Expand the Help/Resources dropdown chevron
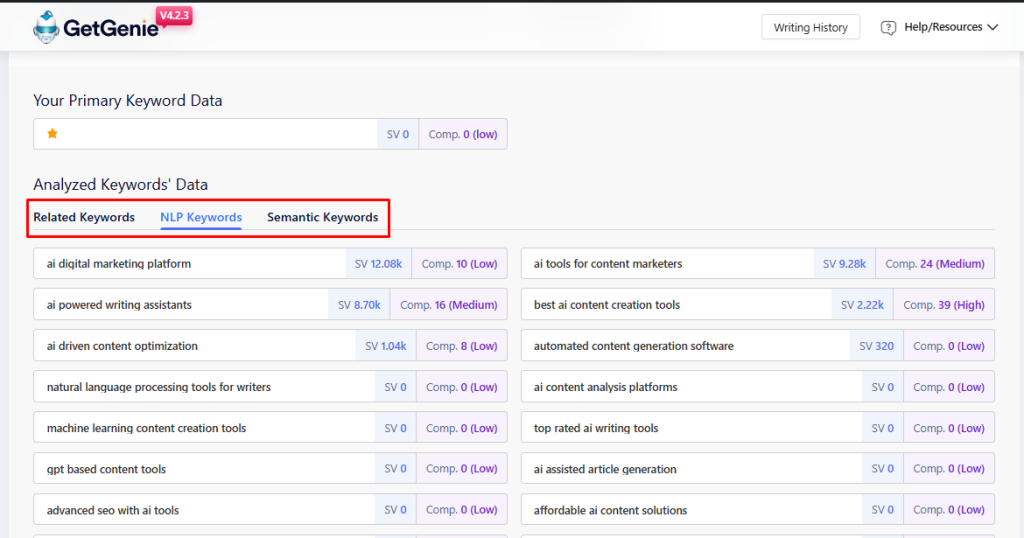The image size is (1024, 538). point(993,28)
